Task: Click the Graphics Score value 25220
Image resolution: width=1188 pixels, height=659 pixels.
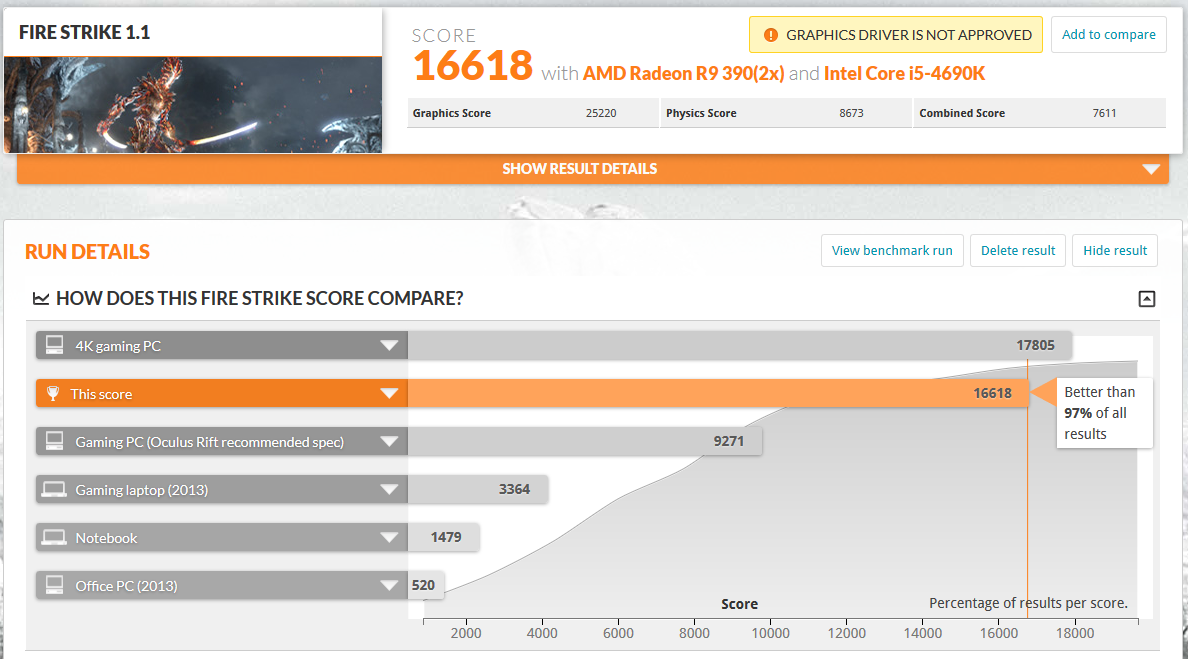Action: pyautogui.click(x=601, y=113)
